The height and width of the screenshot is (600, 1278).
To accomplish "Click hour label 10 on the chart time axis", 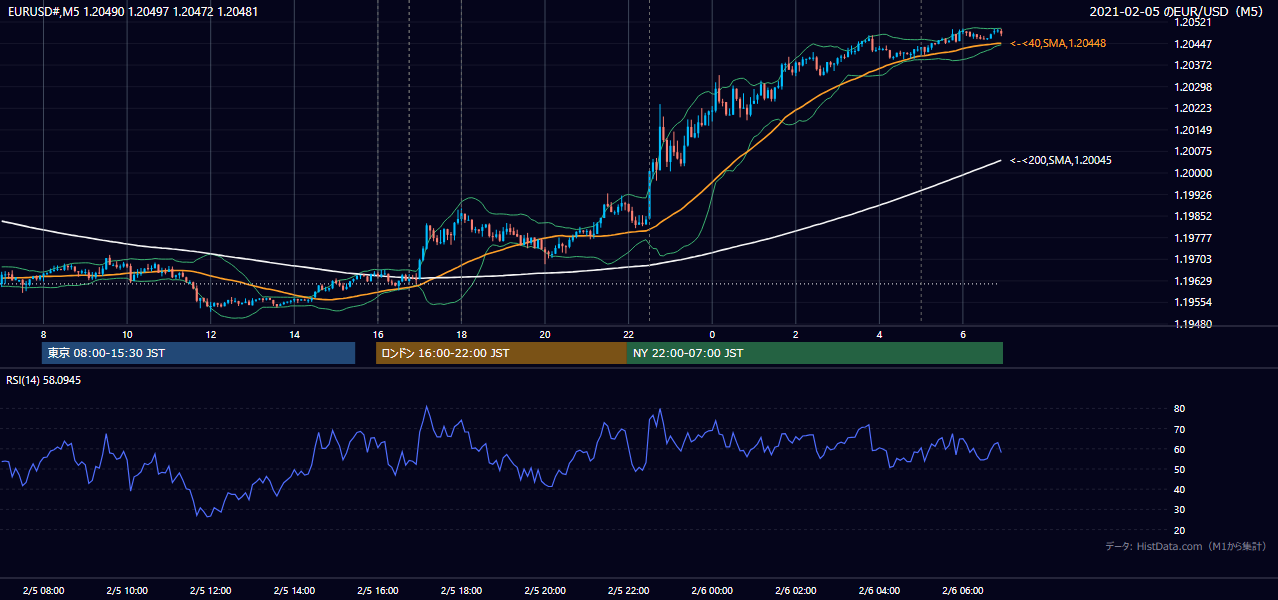I will pyautogui.click(x=127, y=334).
